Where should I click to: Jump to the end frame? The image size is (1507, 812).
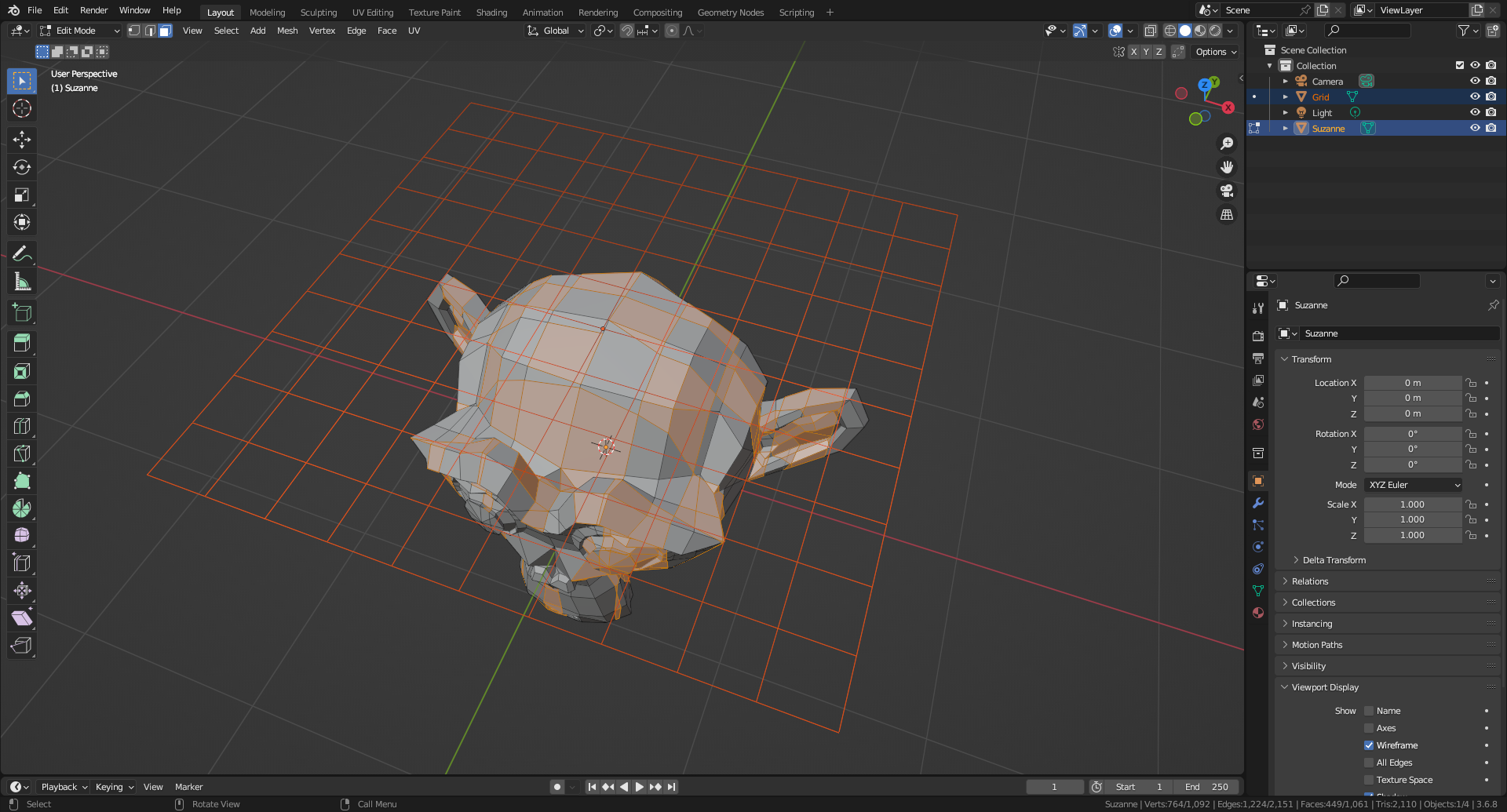click(671, 786)
